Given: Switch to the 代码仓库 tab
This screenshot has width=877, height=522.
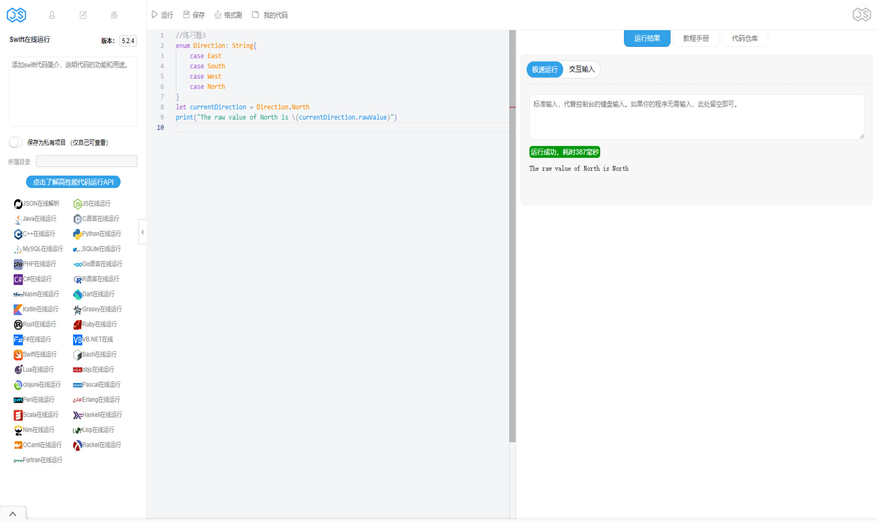Looking at the screenshot, I should (x=745, y=38).
